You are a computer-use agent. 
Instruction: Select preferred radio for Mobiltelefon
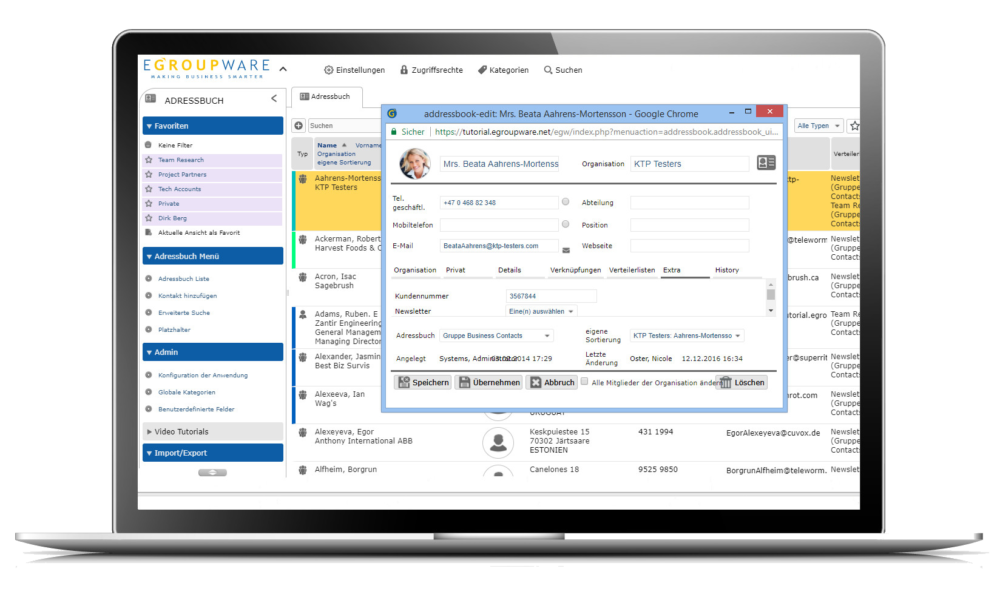566,224
